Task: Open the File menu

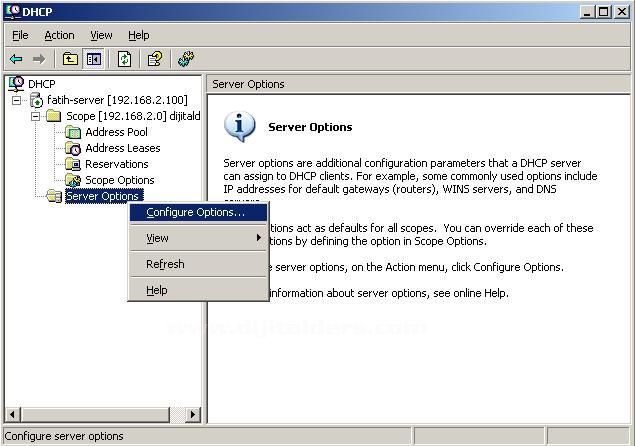Action: click(x=20, y=35)
